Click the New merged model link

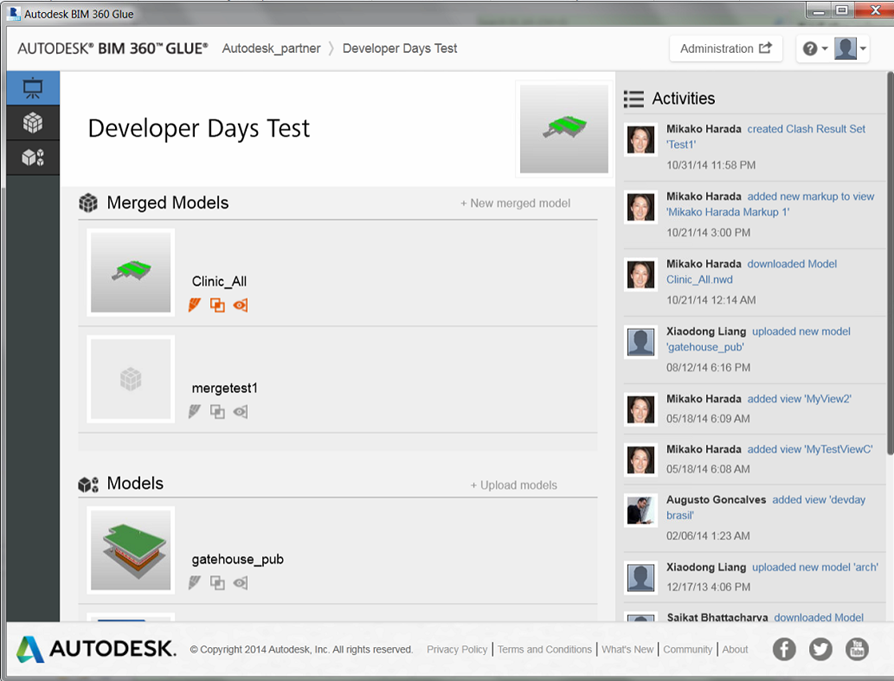coord(515,203)
